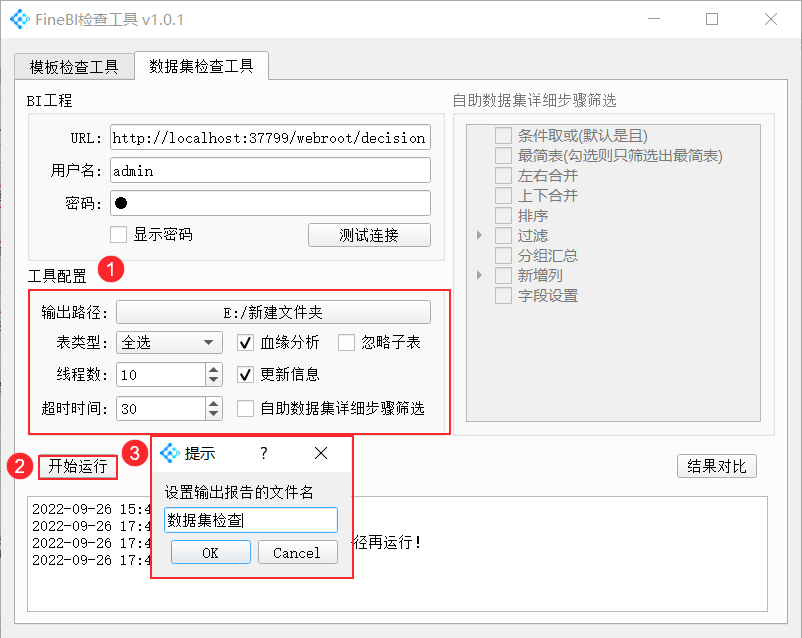Check the 左右合并 checkbox
Image resolution: width=802 pixels, height=638 pixels.
coord(503,175)
